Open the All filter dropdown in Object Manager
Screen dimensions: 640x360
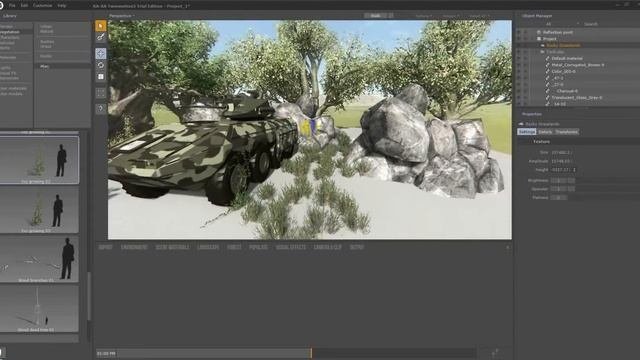coord(562,24)
